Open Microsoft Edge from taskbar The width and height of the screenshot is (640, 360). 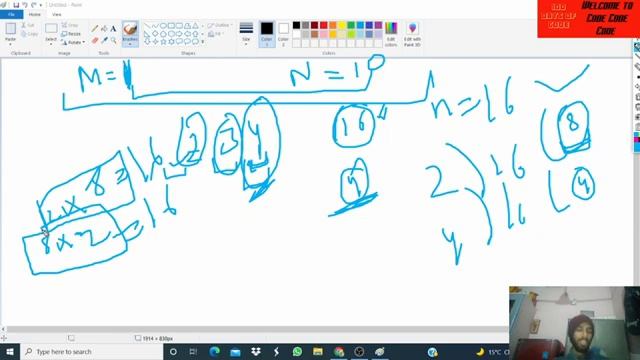pos(214,351)
